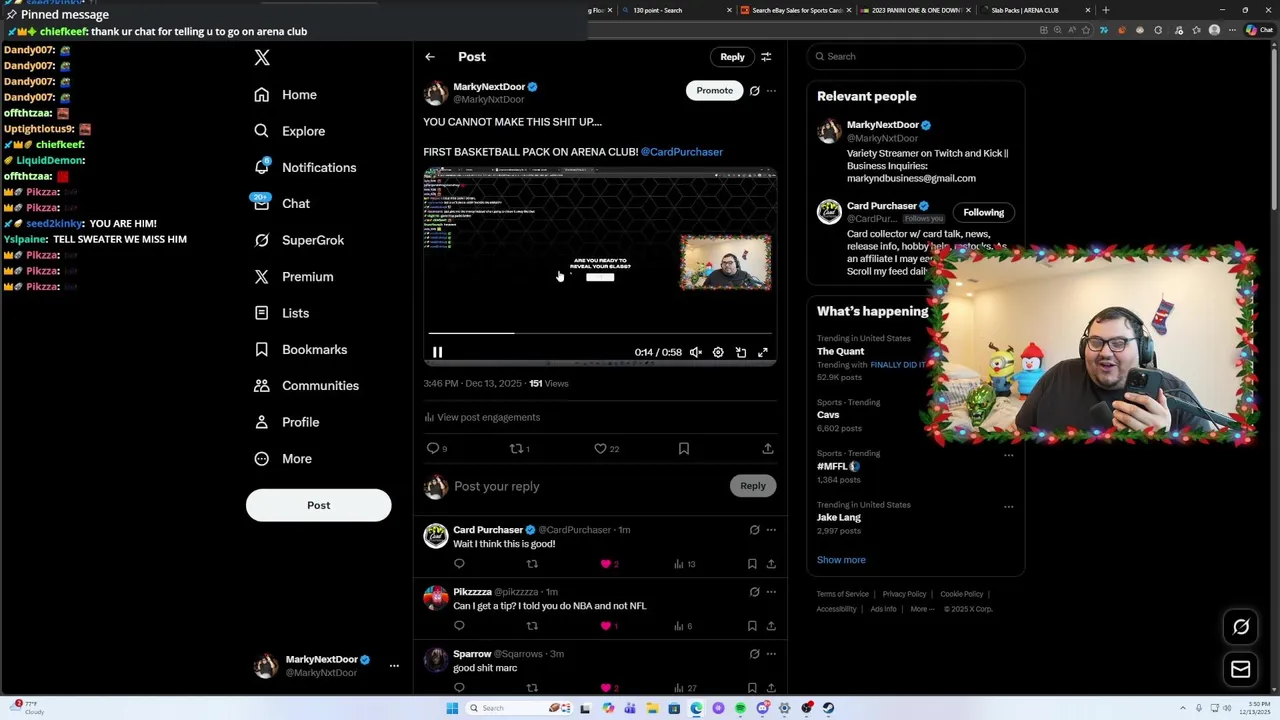Open Premium in the sidebar
The image size is (1280, 720).
(x=293, y=277)
